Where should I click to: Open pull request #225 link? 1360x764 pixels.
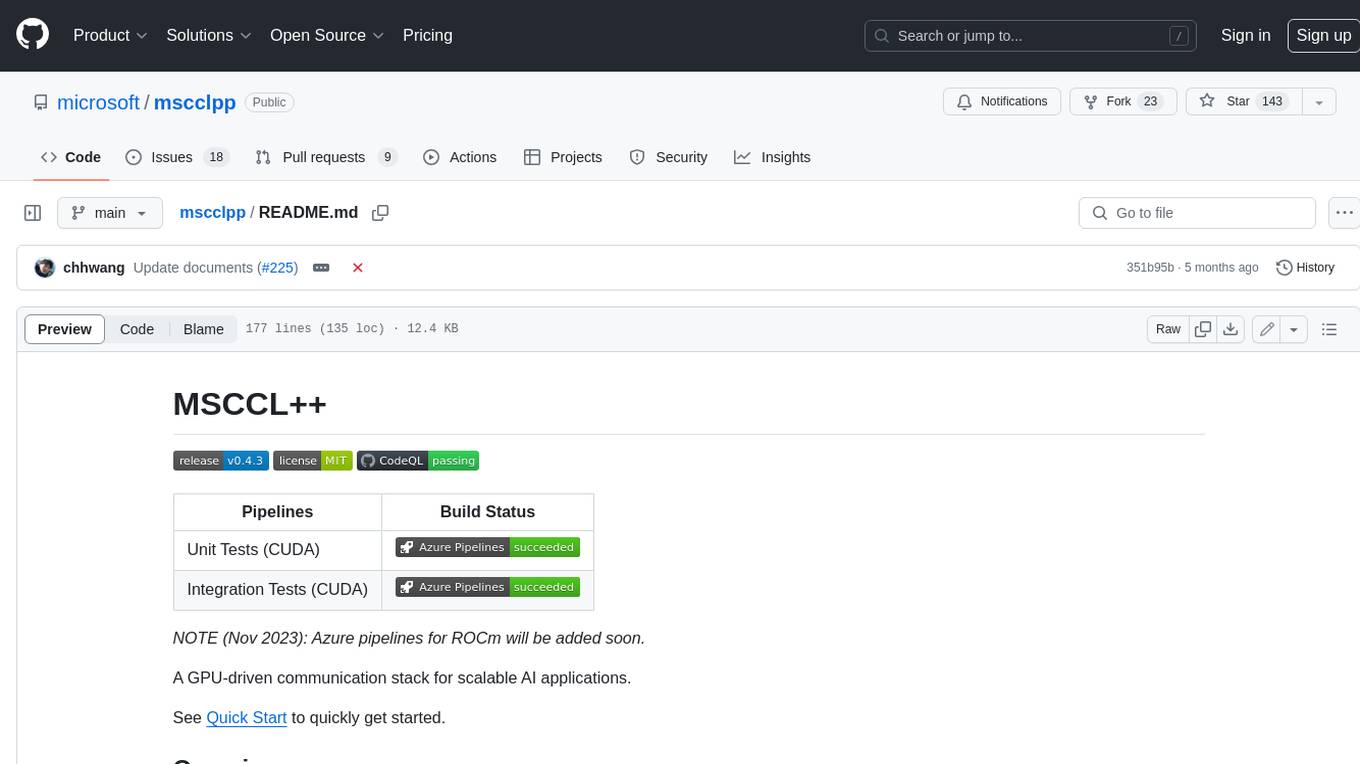click(x=277, y=268)
